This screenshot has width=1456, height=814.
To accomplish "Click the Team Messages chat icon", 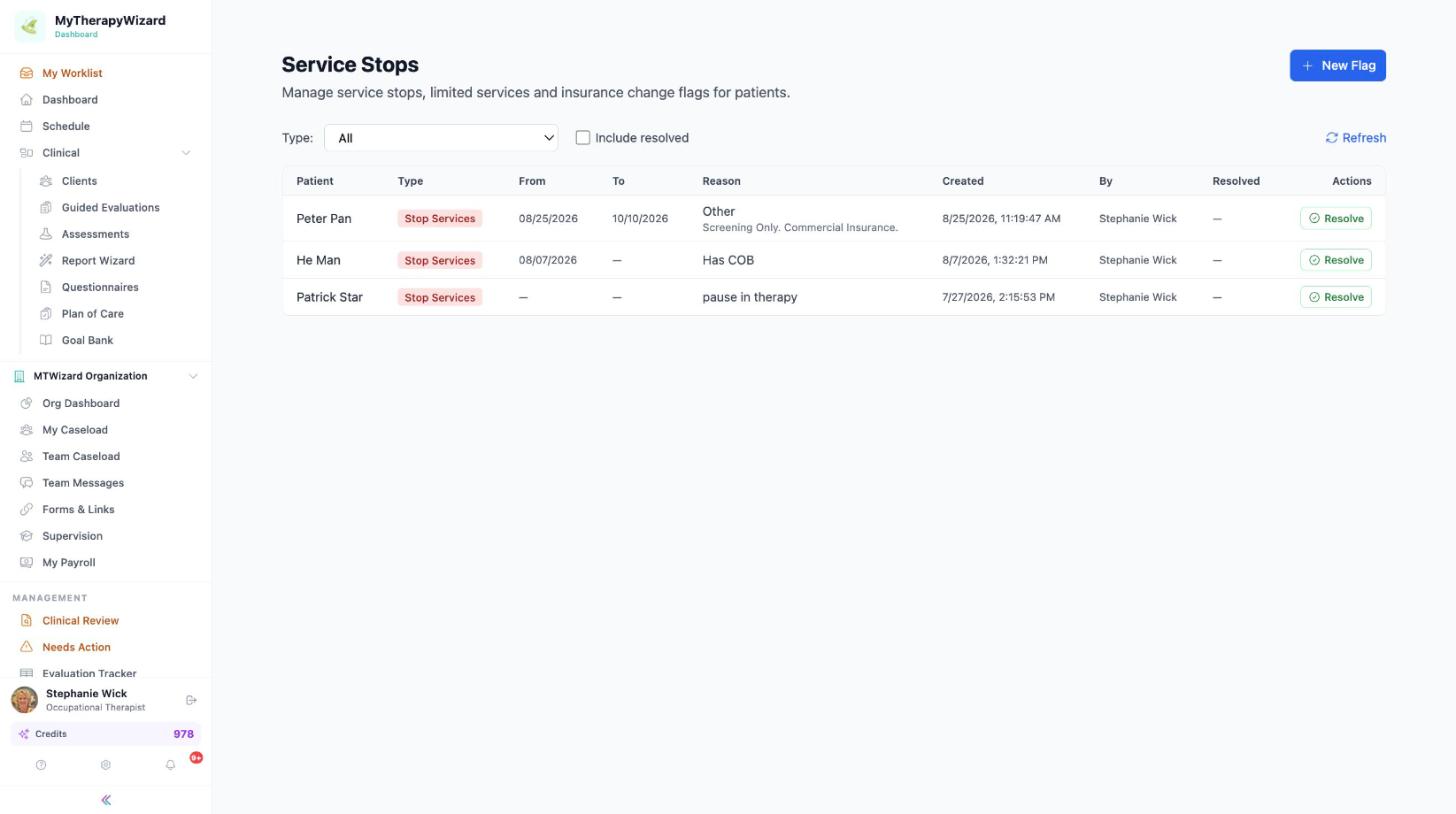I will (27, 483).
